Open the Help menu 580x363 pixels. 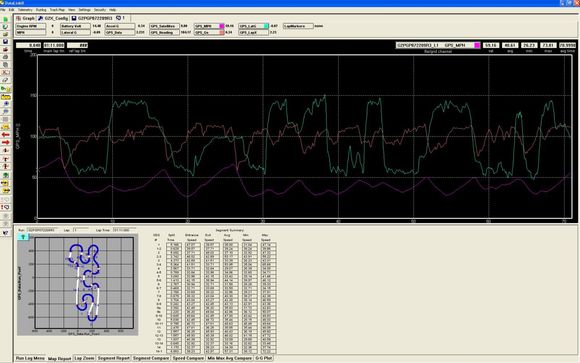point(112,10)
